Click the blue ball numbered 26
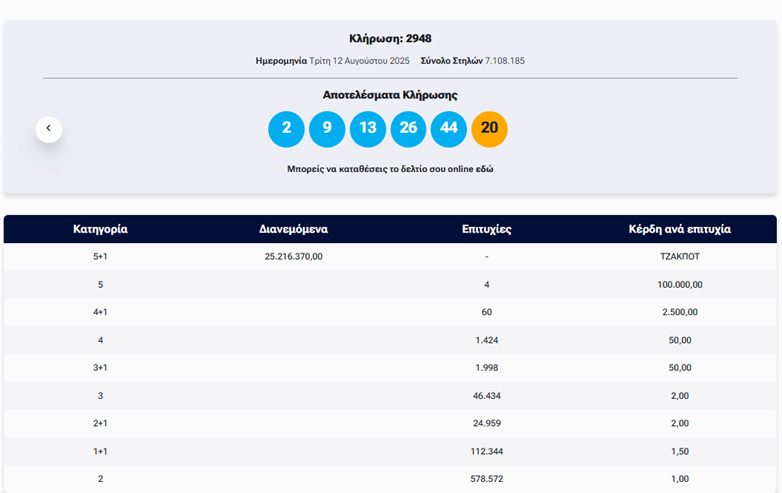The image size is (782, 493). pos(408,129)
